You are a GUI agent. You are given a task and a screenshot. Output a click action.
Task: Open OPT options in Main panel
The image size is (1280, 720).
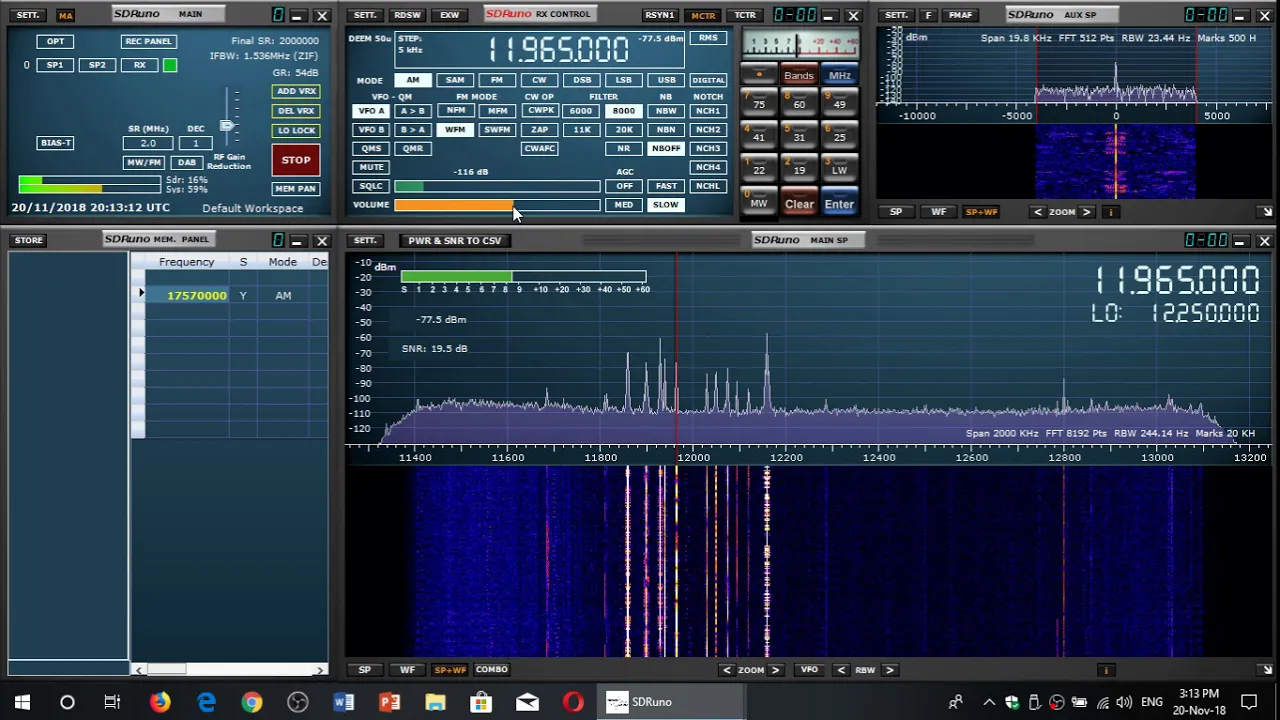(x=56, y=41)
